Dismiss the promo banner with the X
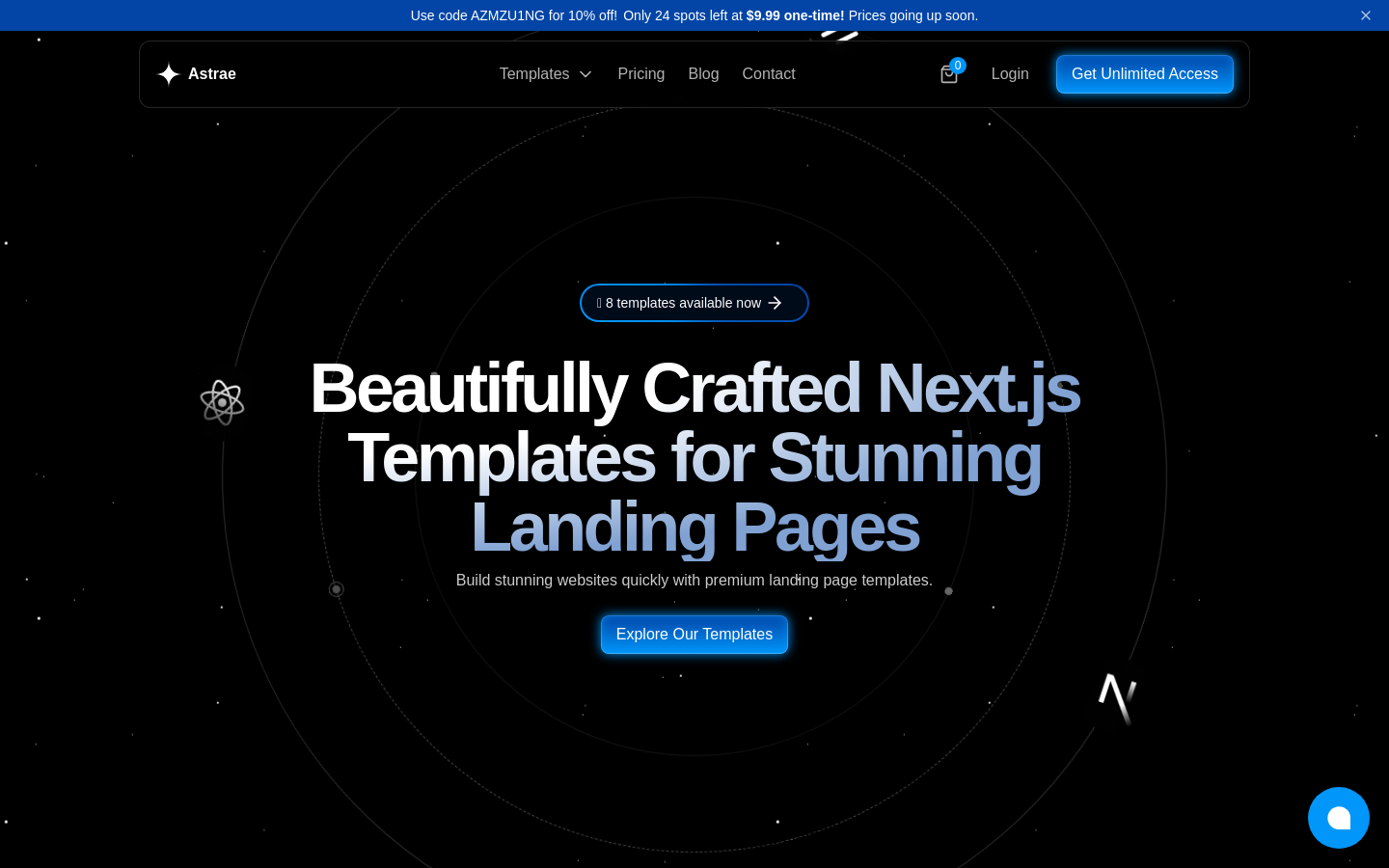The height and width of the screenshot is (868, 1389). [x=1366, y=15]
